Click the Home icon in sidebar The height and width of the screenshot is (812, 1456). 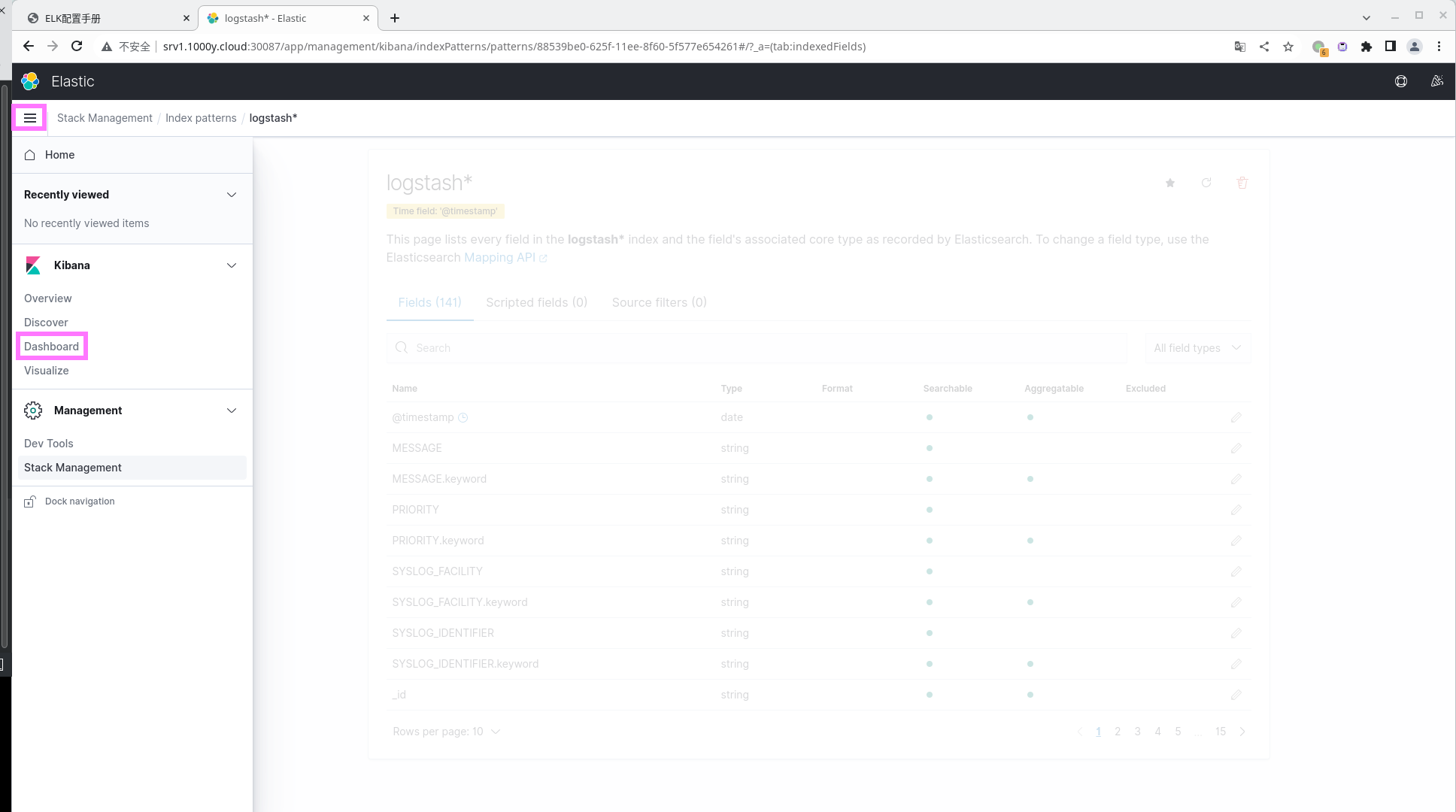pos(30,155)
